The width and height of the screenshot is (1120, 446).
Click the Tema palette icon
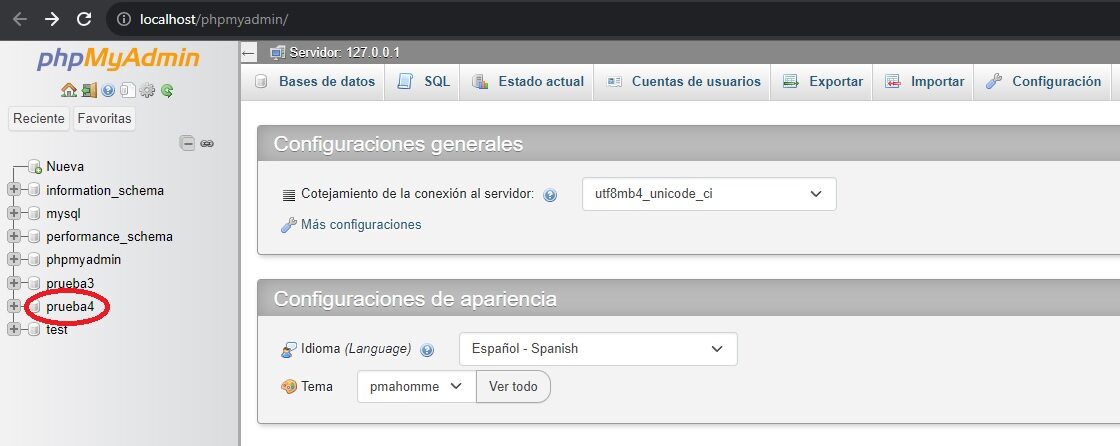coord(289,386)
